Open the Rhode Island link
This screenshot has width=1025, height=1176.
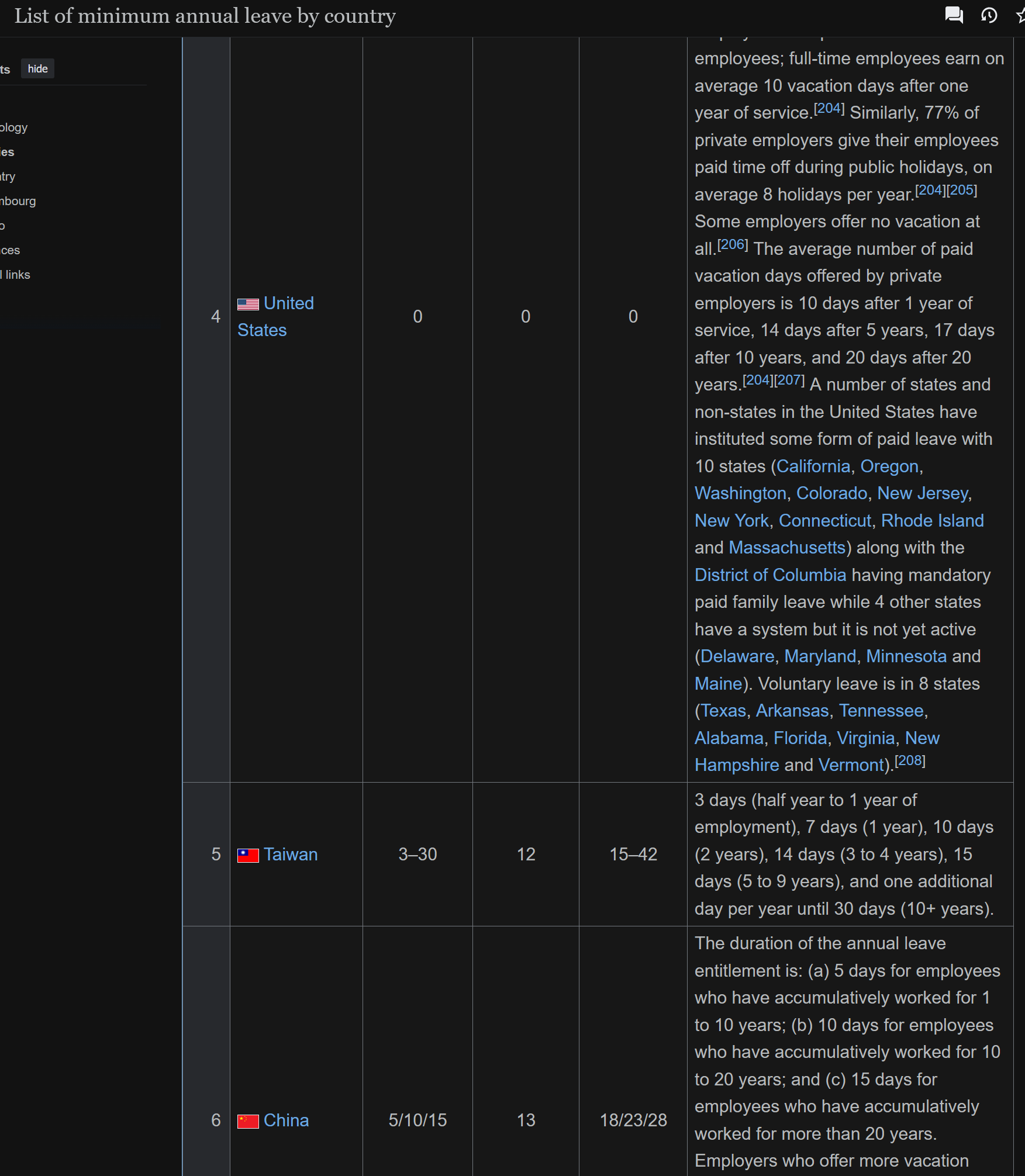tap(933, 521)
